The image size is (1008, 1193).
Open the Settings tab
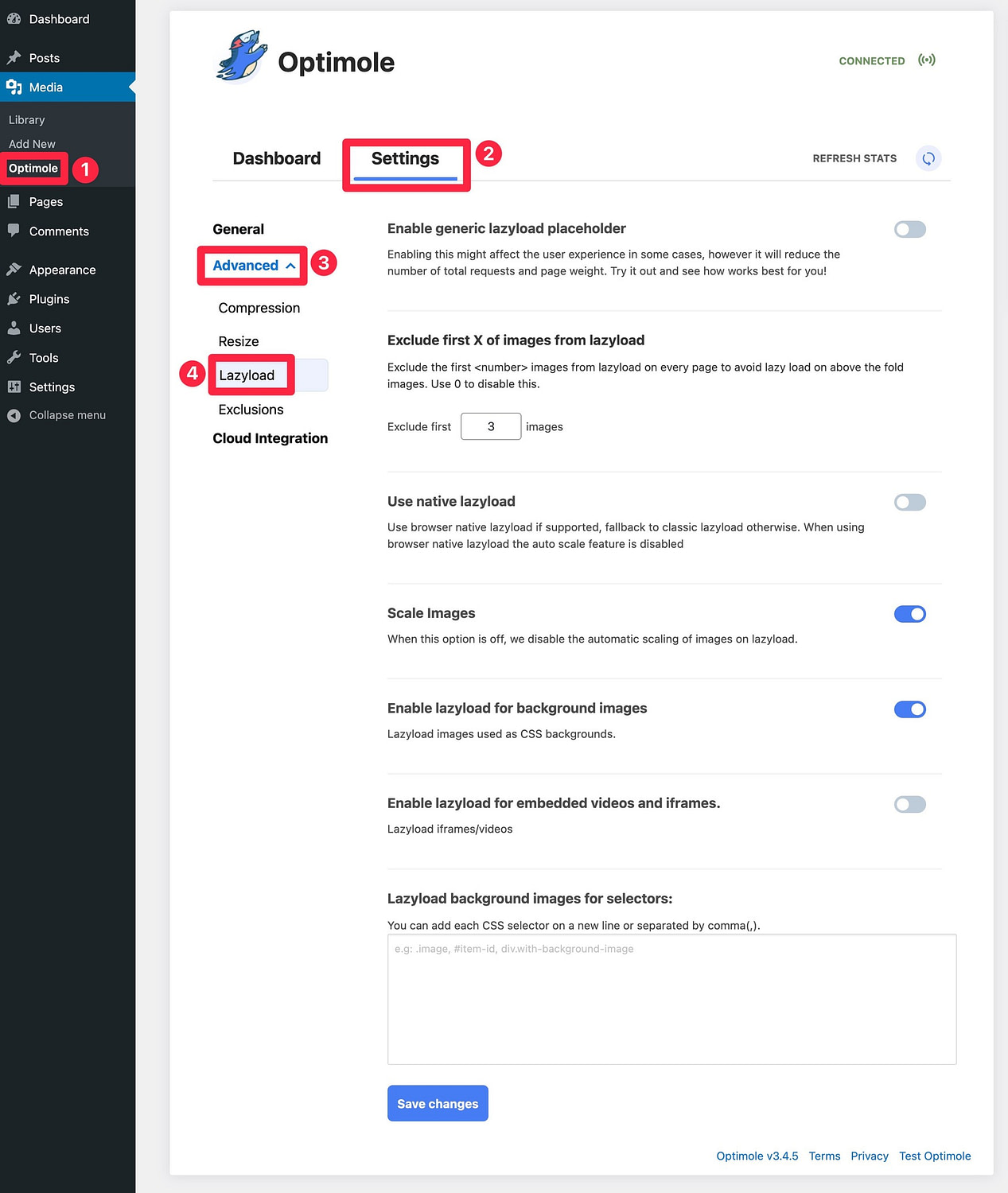point(406,158)
